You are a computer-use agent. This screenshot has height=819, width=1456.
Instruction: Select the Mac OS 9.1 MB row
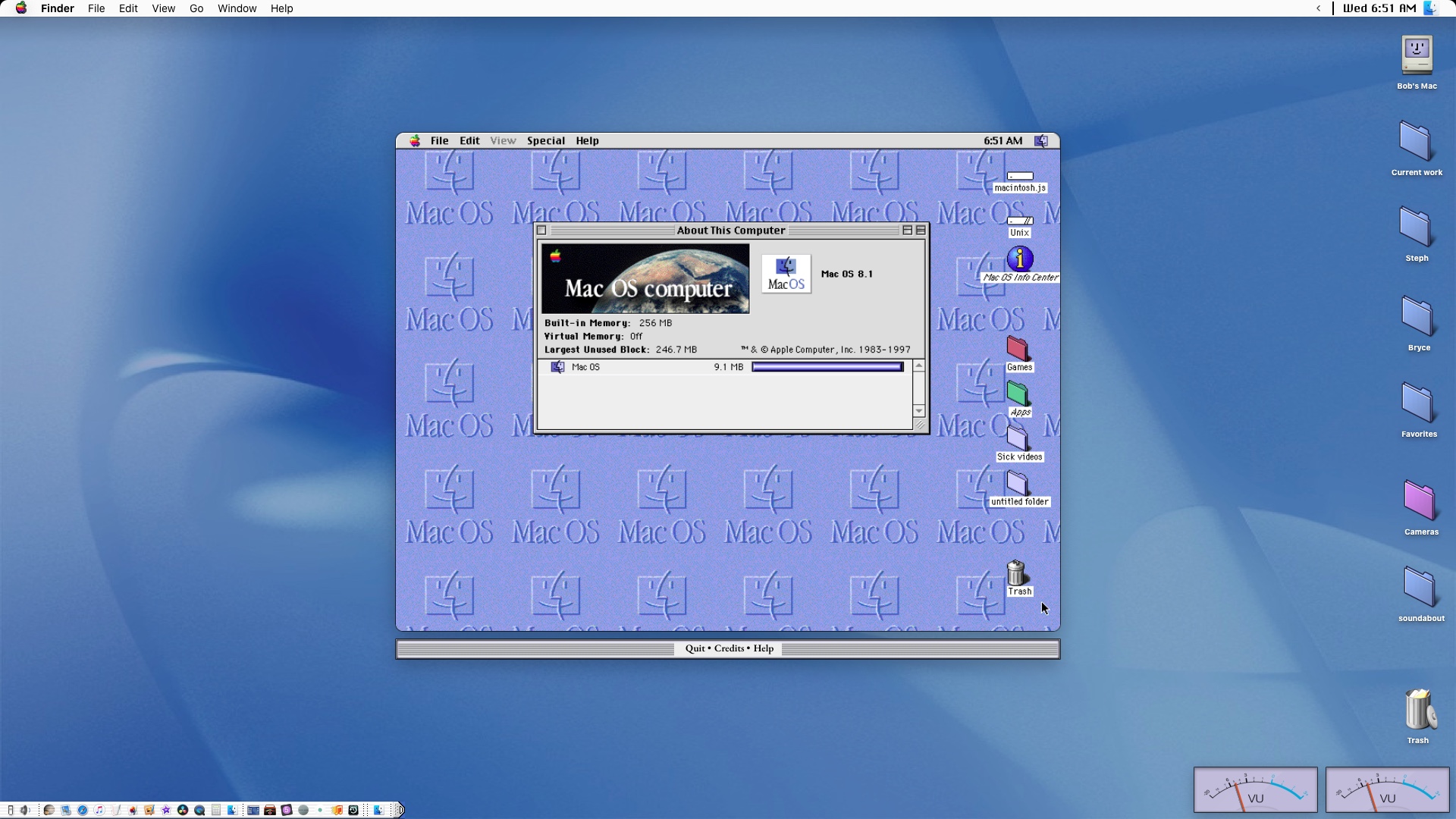pos(725,367)
